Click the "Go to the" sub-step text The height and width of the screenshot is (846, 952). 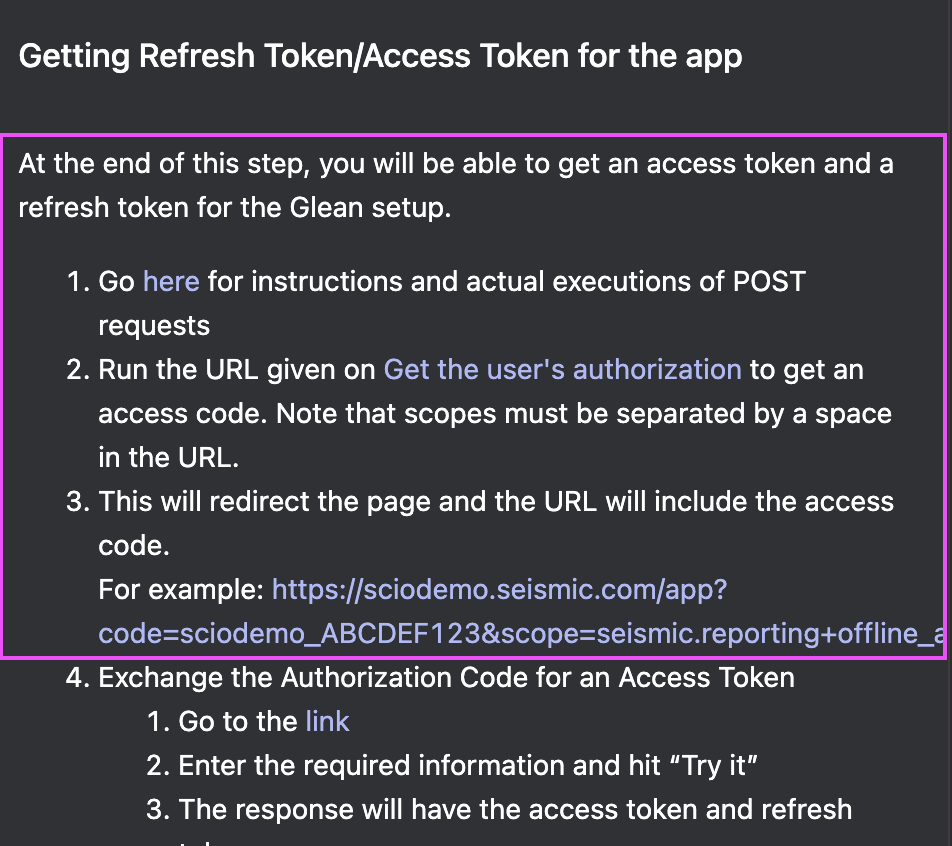[238, 721]
